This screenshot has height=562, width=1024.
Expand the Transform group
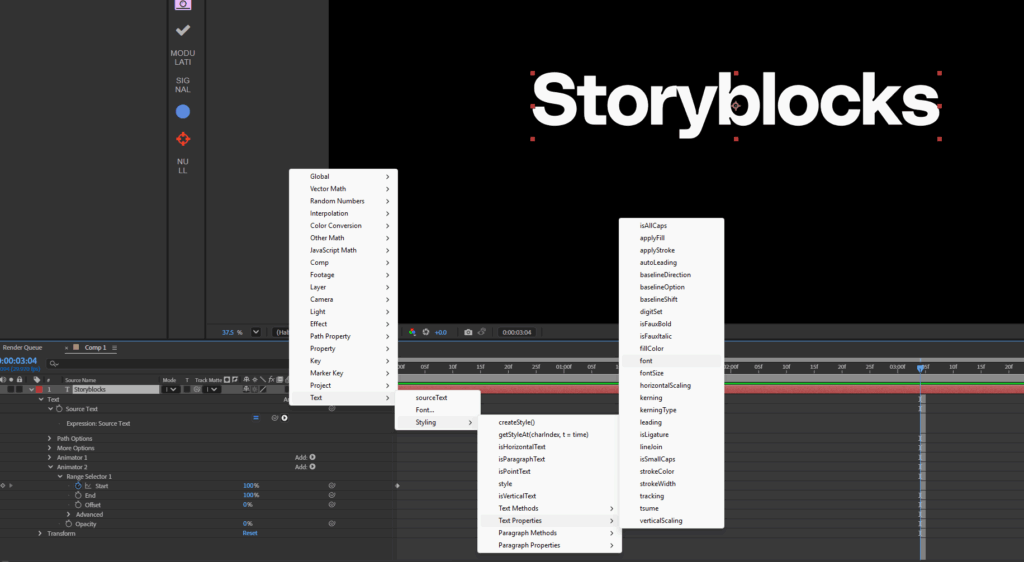pos(40,533)
